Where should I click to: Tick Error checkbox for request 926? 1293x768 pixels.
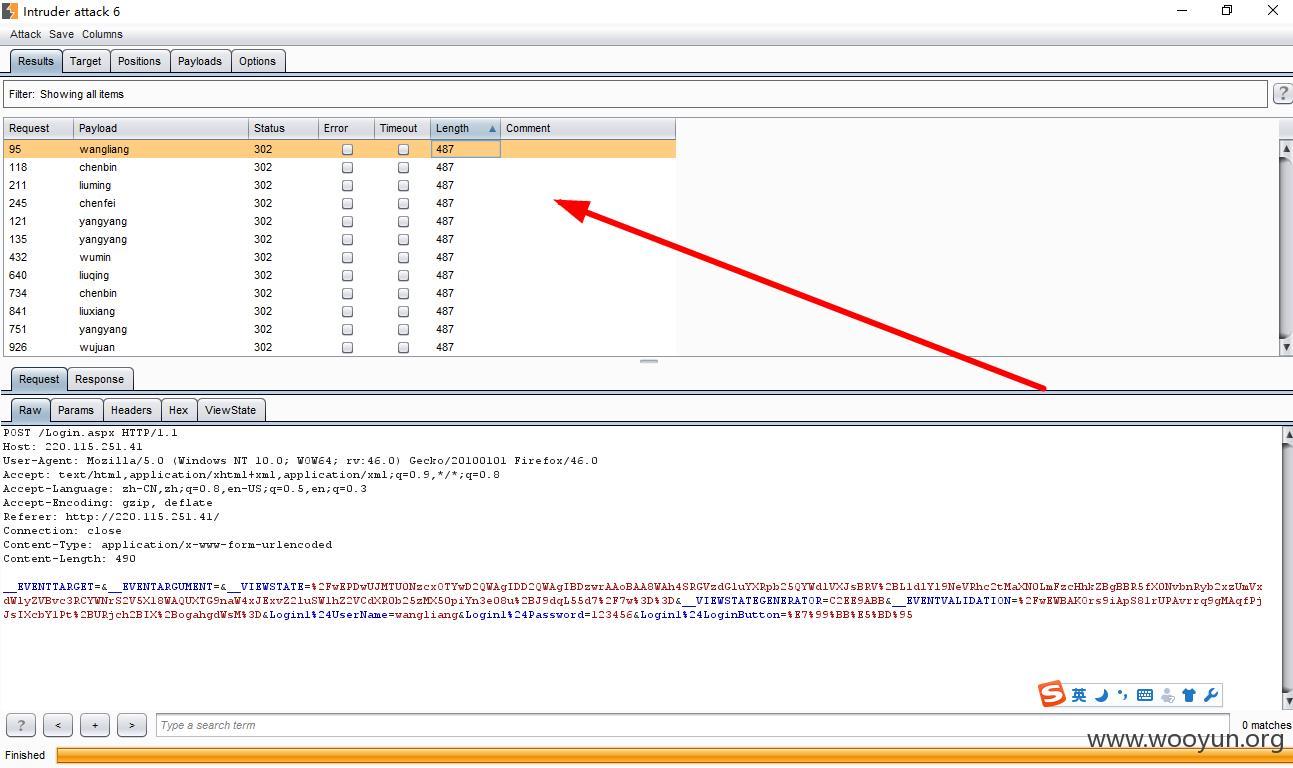tap(347, 347)
